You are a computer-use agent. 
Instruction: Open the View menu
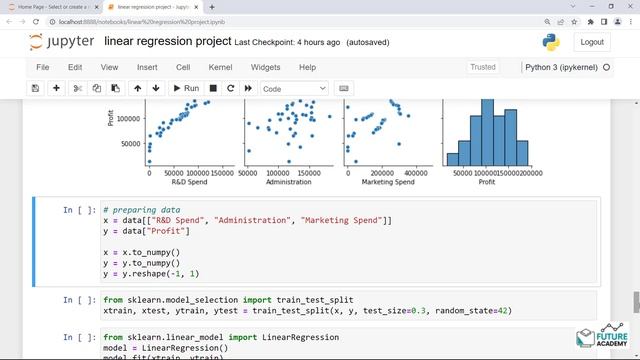(109, 67)
